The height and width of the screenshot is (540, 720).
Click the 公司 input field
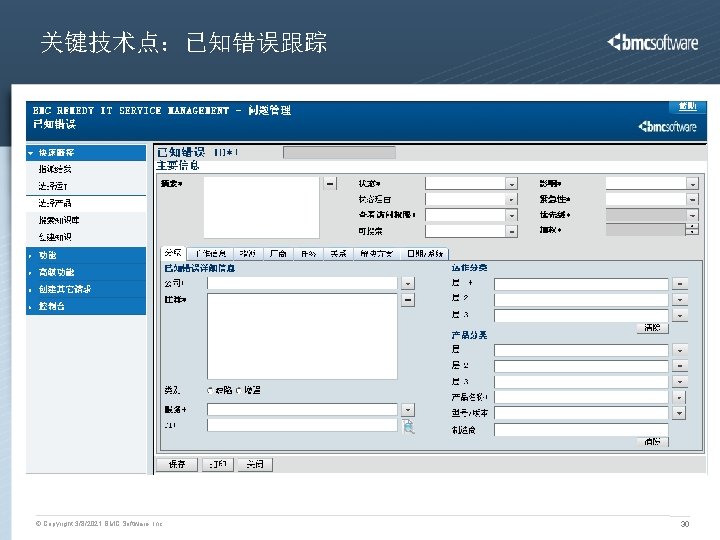coord(302,283)
